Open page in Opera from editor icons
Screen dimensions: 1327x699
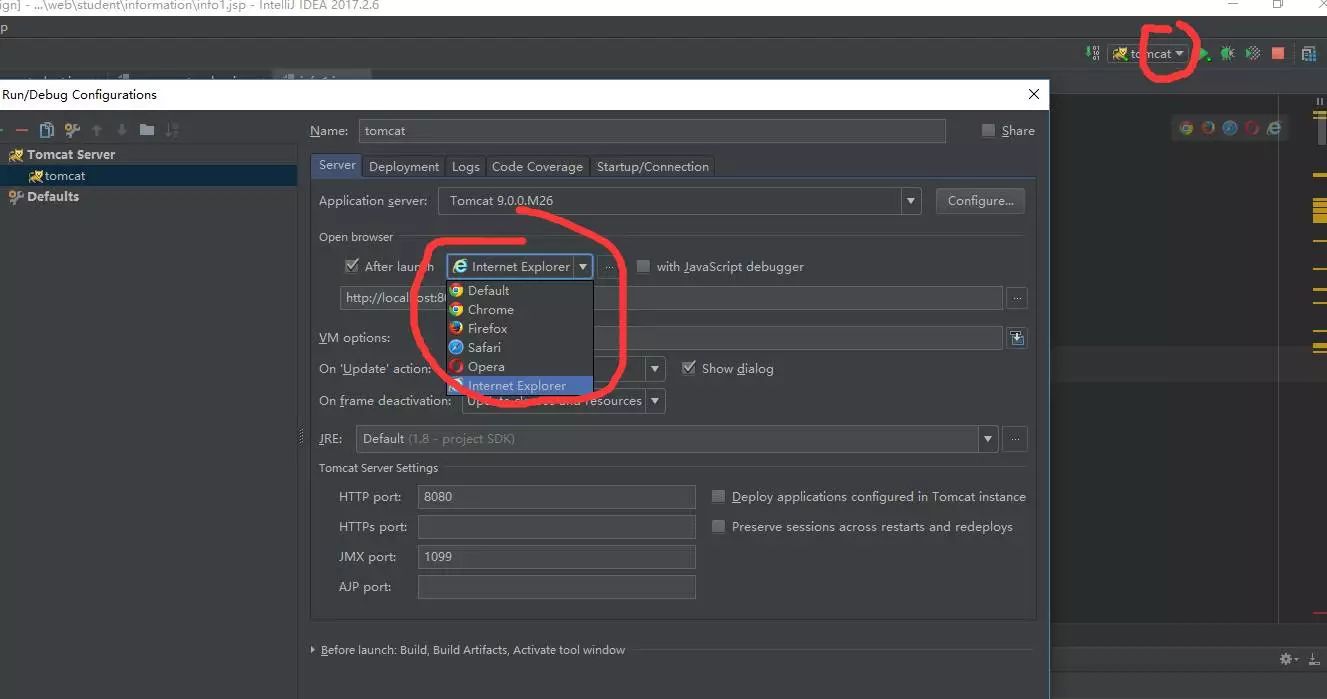(x=1252, y=128)
